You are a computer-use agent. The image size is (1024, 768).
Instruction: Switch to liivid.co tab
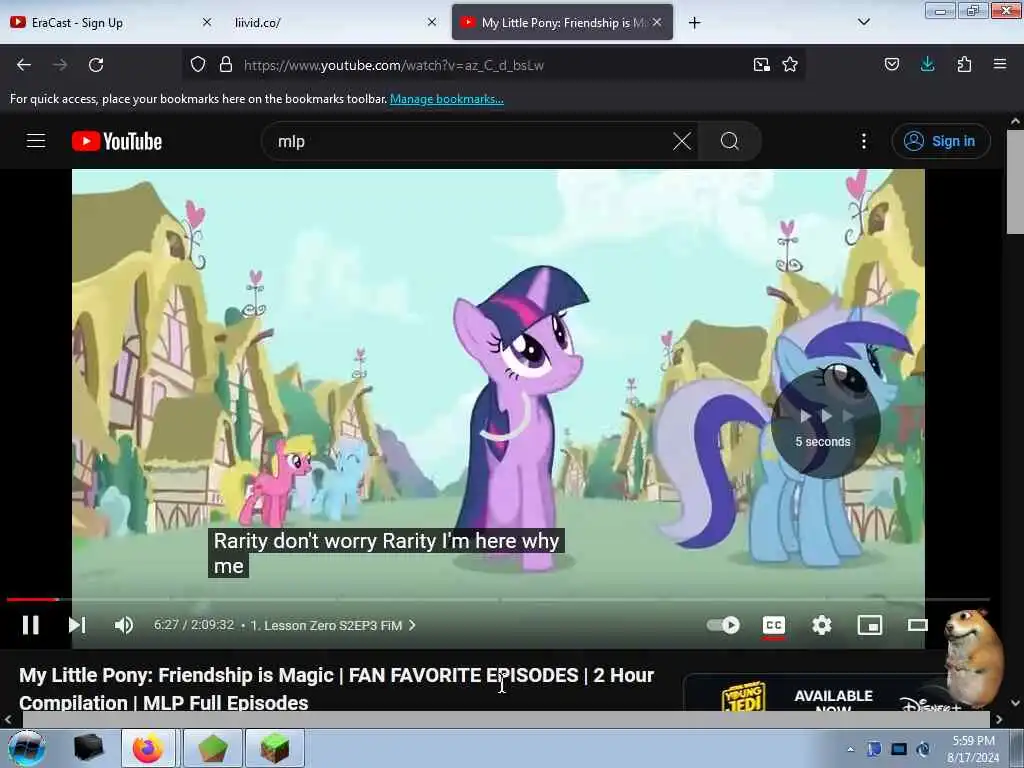[334, 22]
